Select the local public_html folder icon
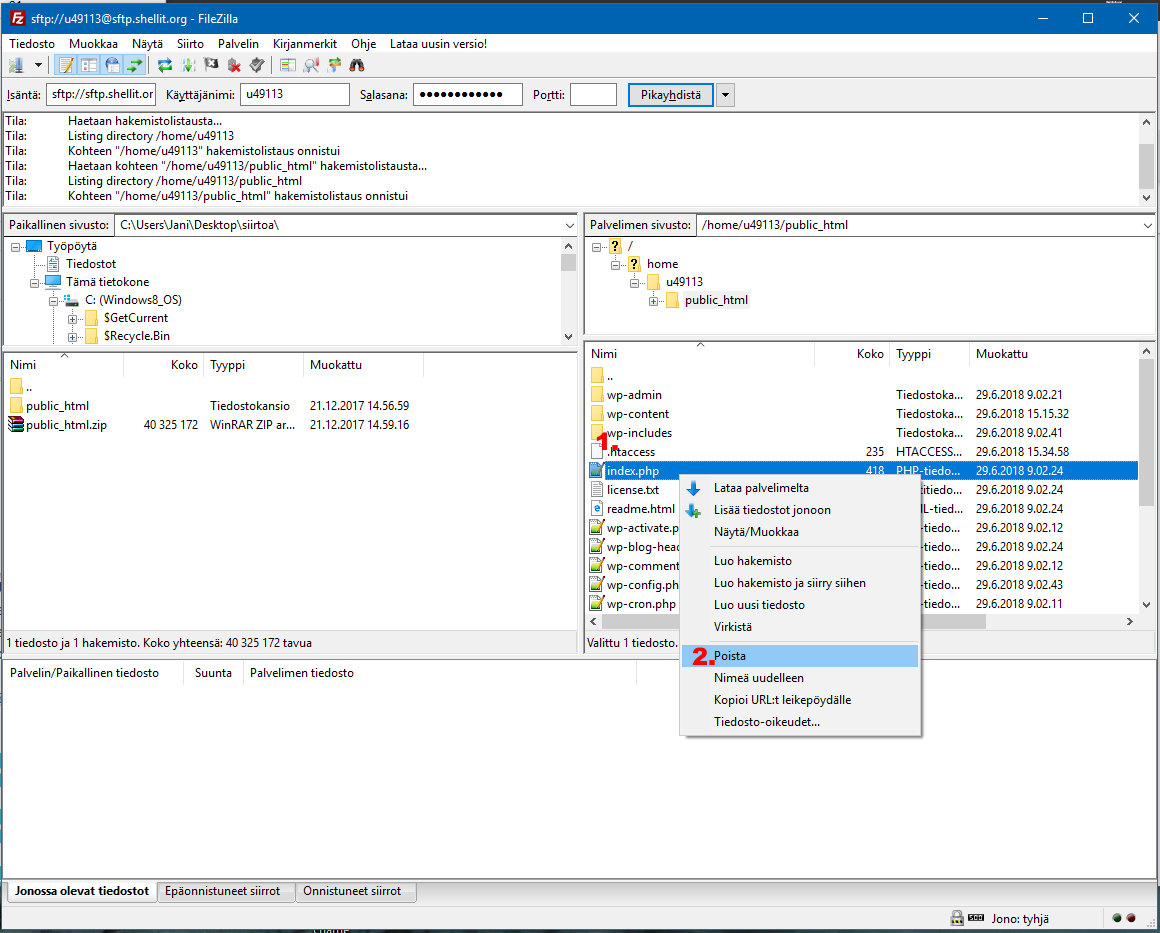This screenshot has width=1160, height=933. coord(16,405)
